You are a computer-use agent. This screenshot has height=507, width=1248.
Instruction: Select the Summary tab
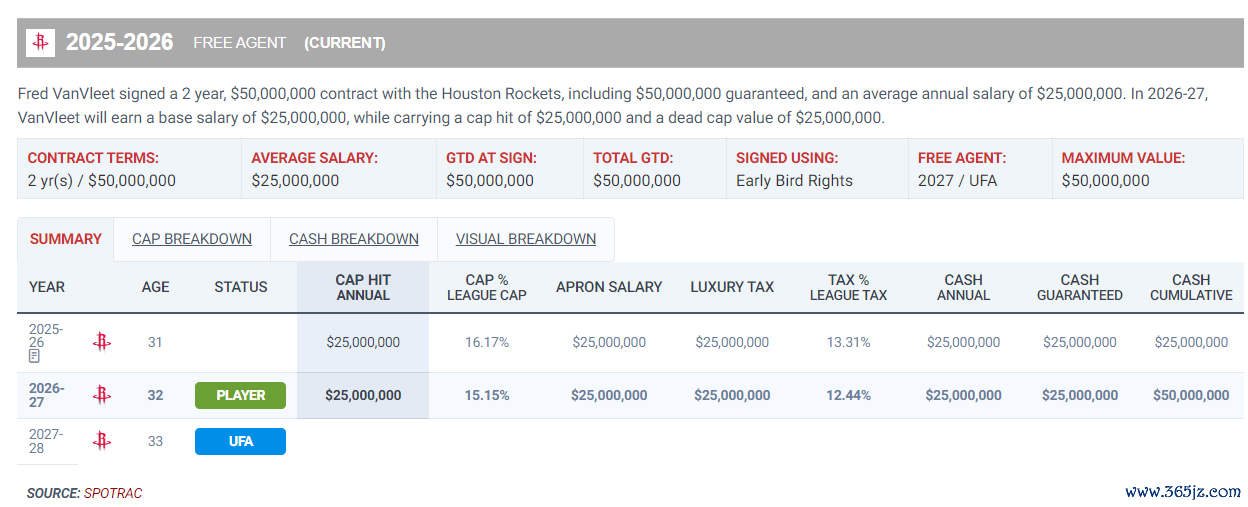coord(66,239)
